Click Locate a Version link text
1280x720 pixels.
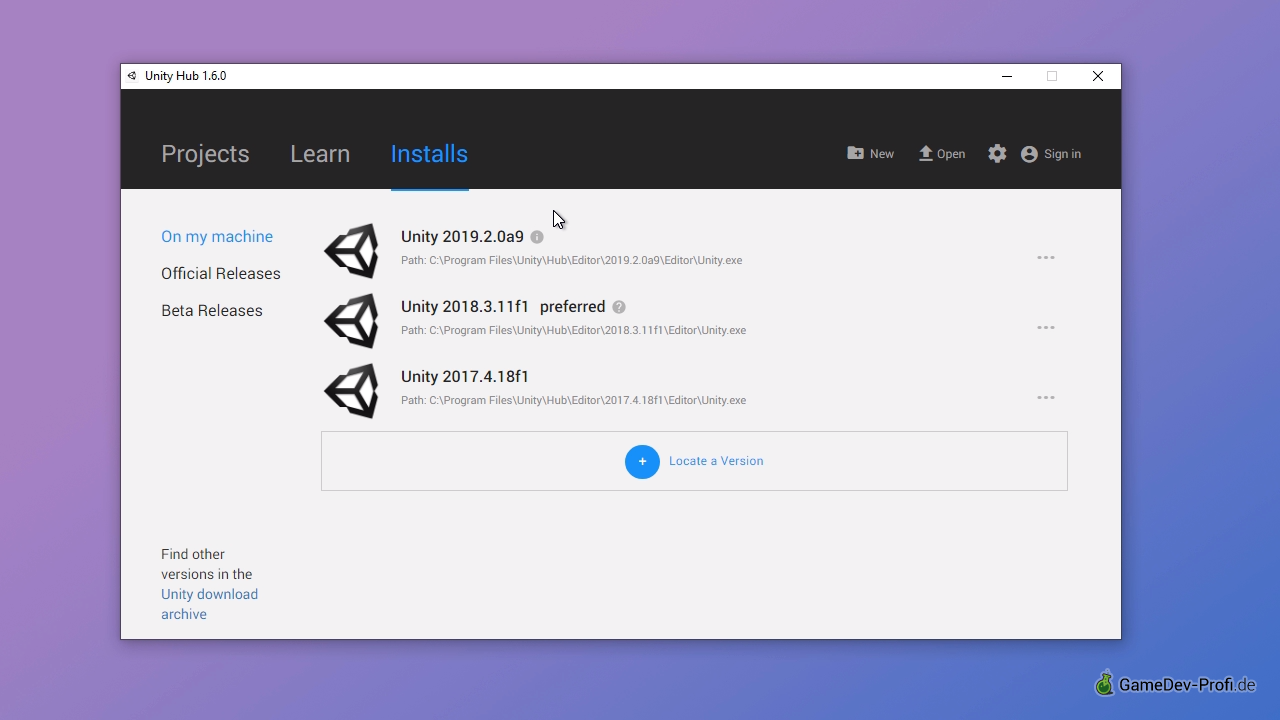tap(716, 461)
